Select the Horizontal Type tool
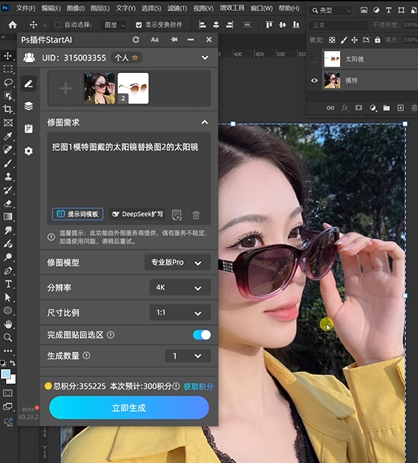Screen dimensions: 418x463 [8, 284]
